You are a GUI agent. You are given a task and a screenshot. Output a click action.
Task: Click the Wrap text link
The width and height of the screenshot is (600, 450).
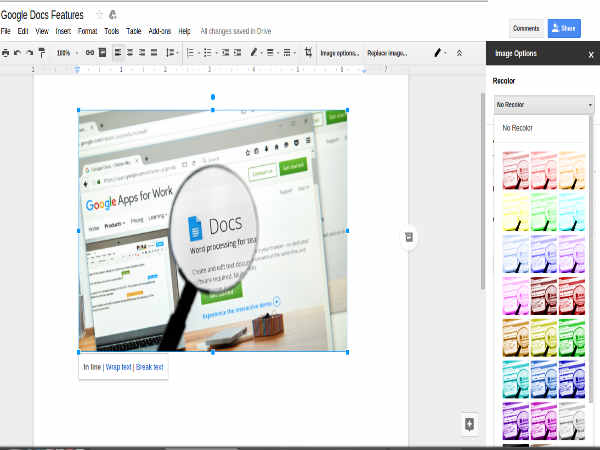pyautogui.click(x=118, y=367)
